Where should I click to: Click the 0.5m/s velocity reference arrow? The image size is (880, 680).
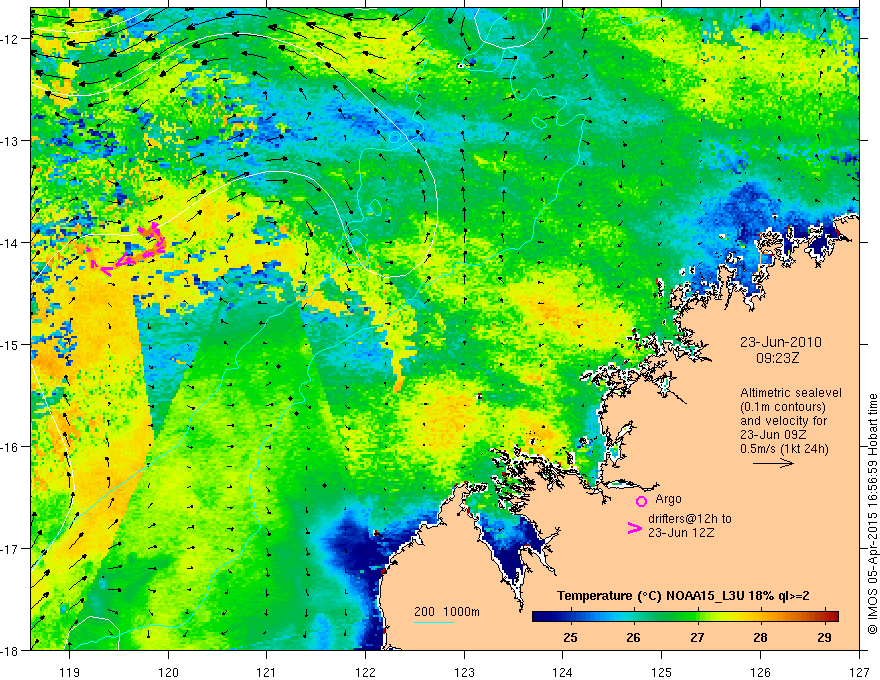click(773, 463)
